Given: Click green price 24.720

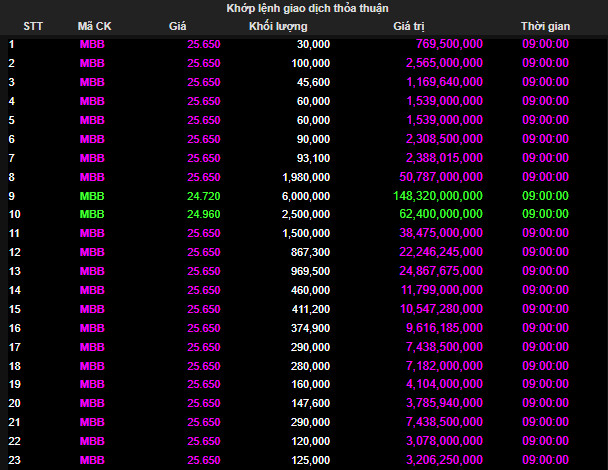Looking at the screenshot, I should coord(204,196).
